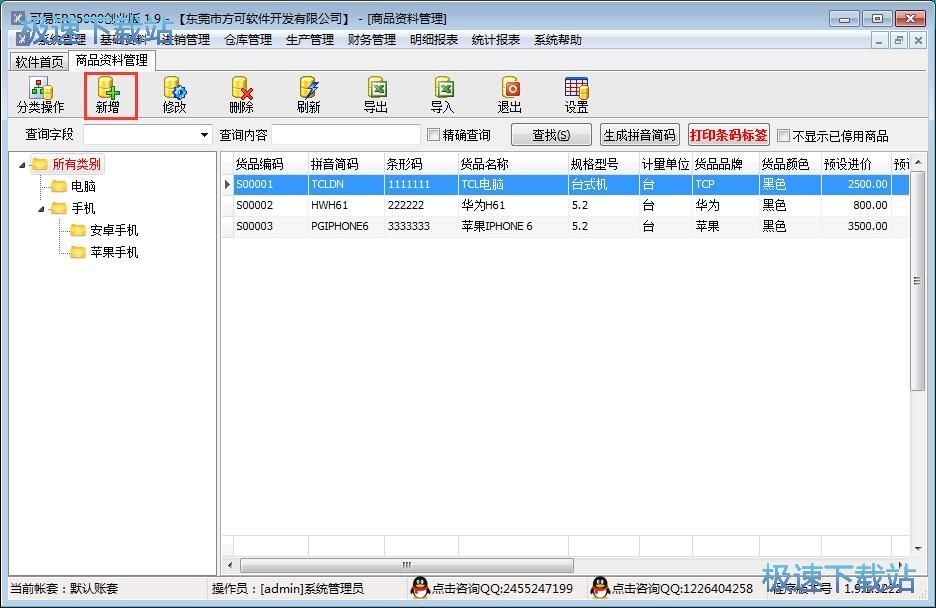Click the 预设进价 column header
The width and height of the screenshot is (936, 608).
pyautogui.click(x=856, y=163)
